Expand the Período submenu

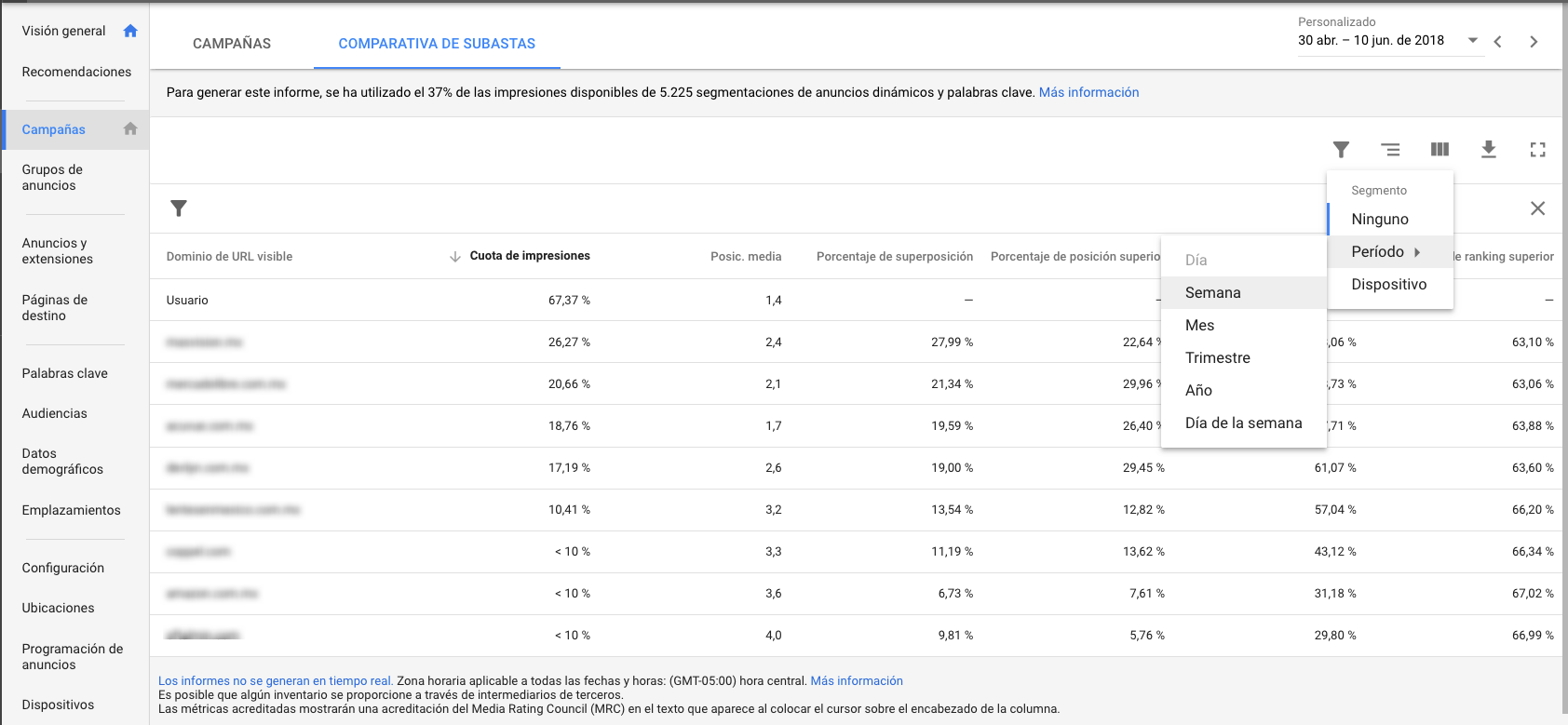(1389, 251)
